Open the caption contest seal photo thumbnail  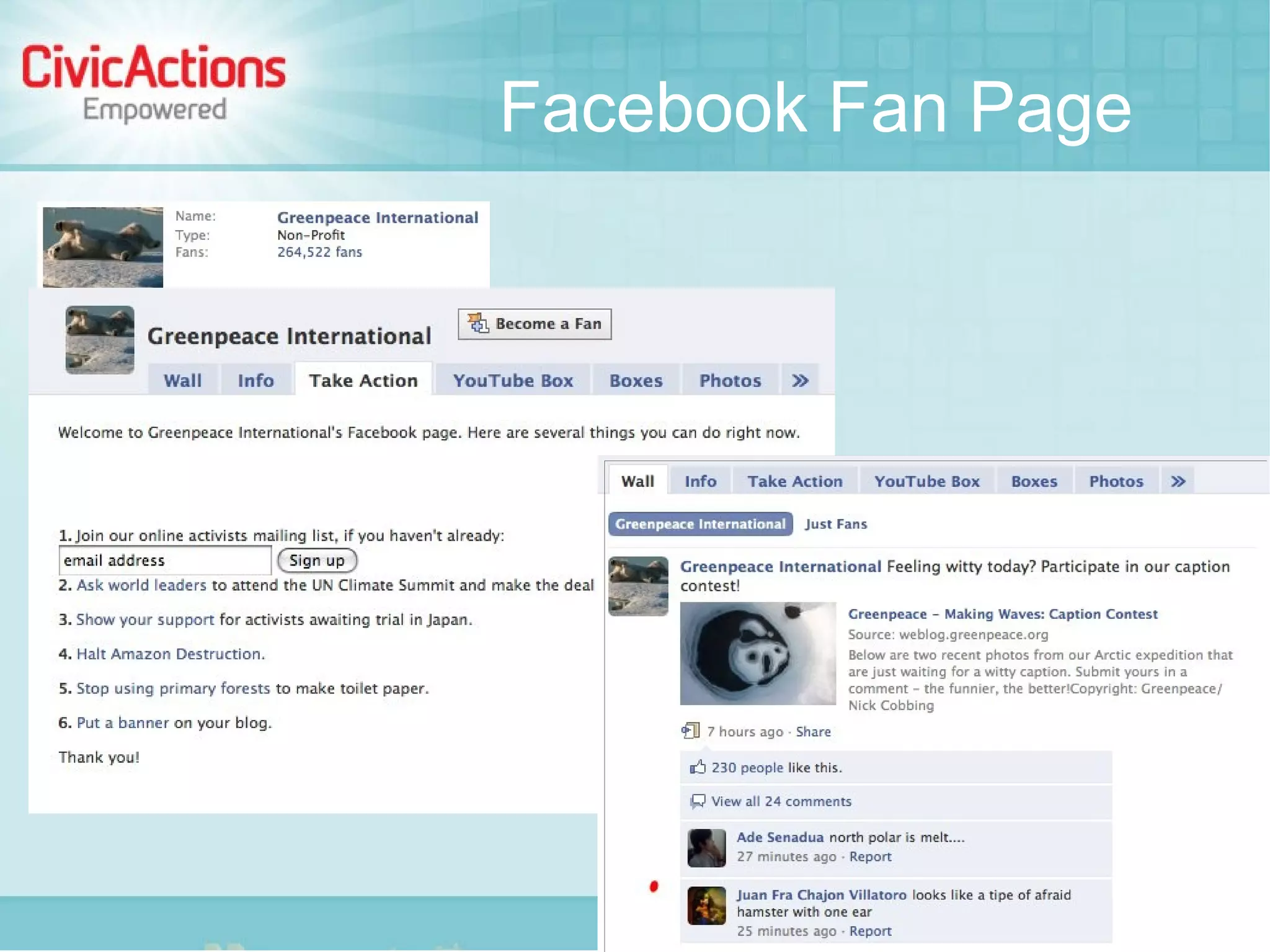(758, 653)
